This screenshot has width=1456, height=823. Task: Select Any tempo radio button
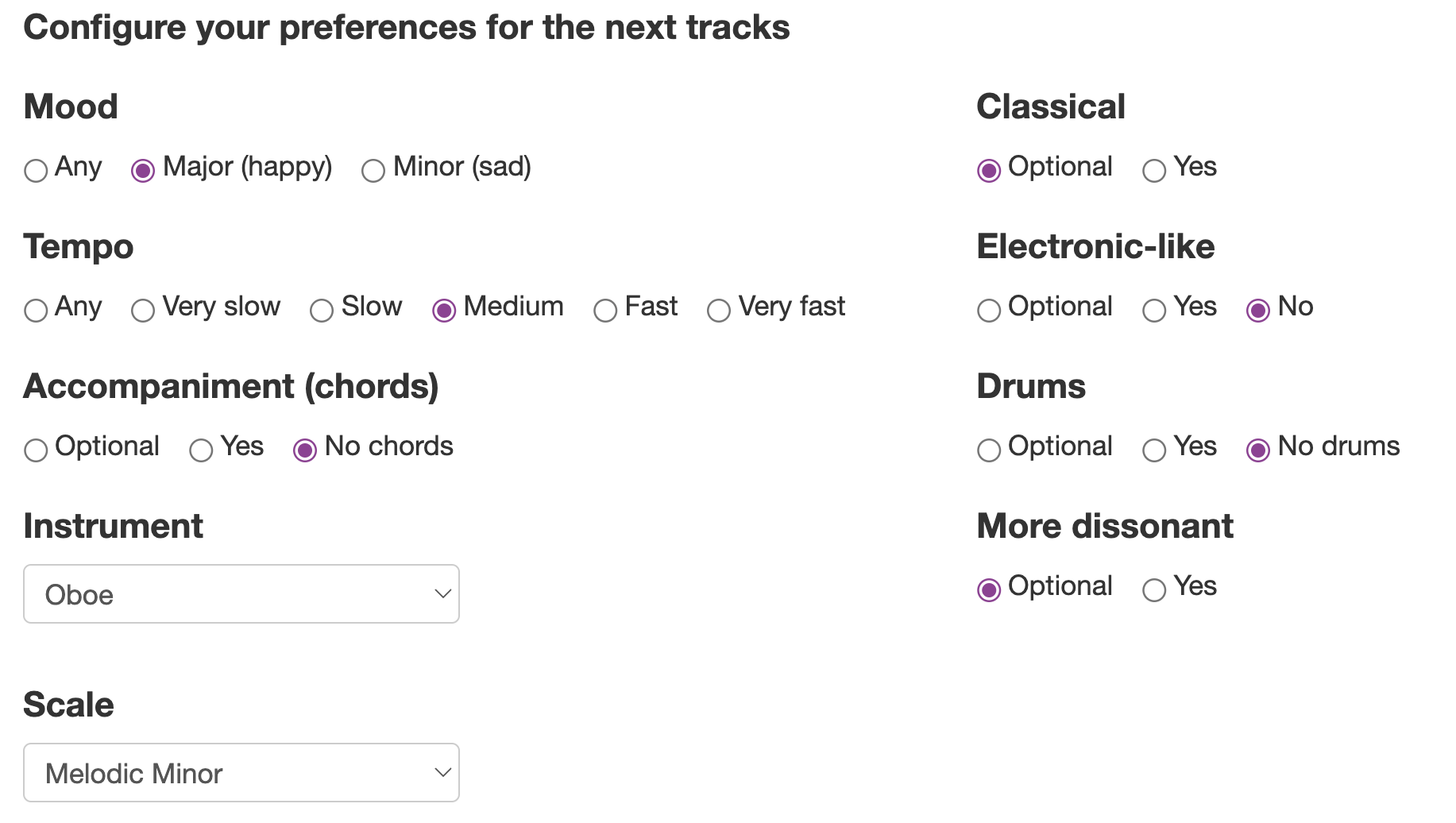[36, 311]
